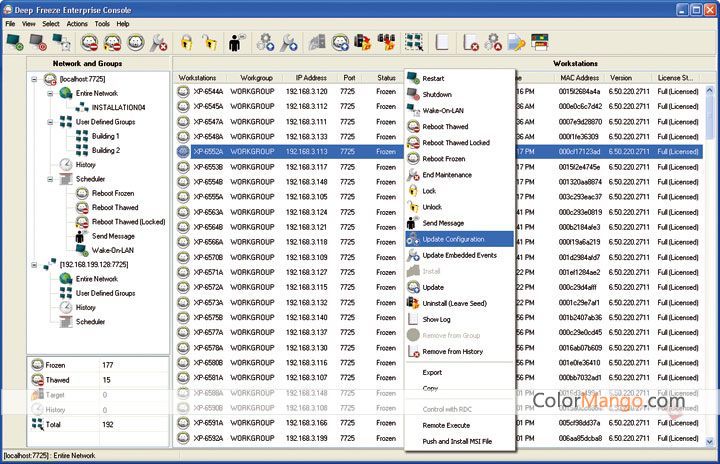Click the last toolbar icon with colored panels

click(x=540, y=43)
